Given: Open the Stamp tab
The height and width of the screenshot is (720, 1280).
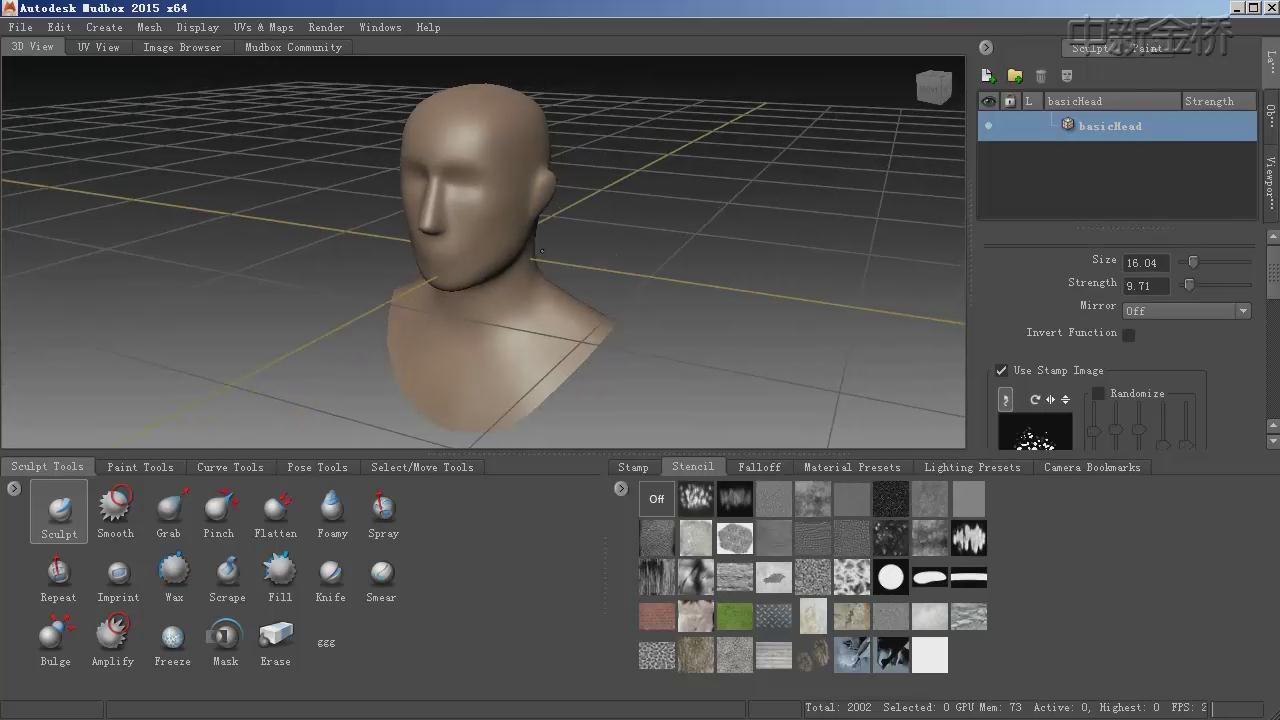Looking at the screenshot, I should point(633,467).
